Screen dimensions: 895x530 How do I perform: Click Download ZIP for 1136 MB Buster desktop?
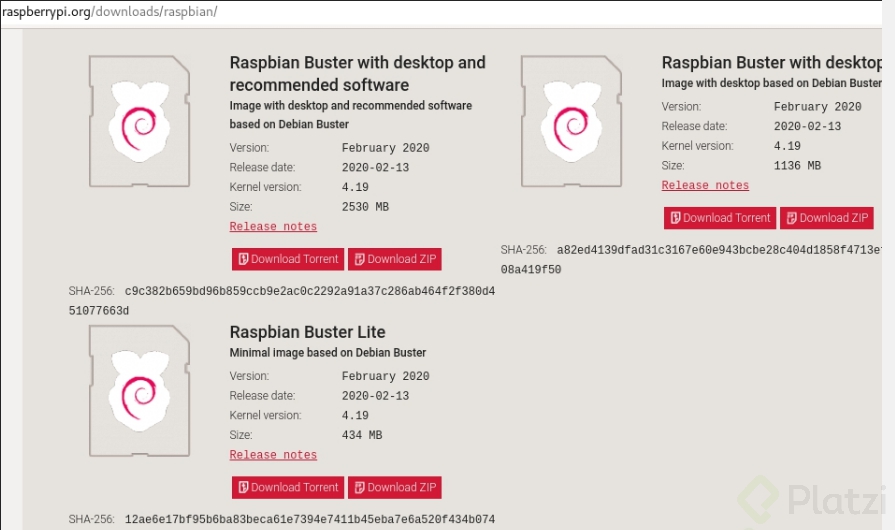pos(827,218)
